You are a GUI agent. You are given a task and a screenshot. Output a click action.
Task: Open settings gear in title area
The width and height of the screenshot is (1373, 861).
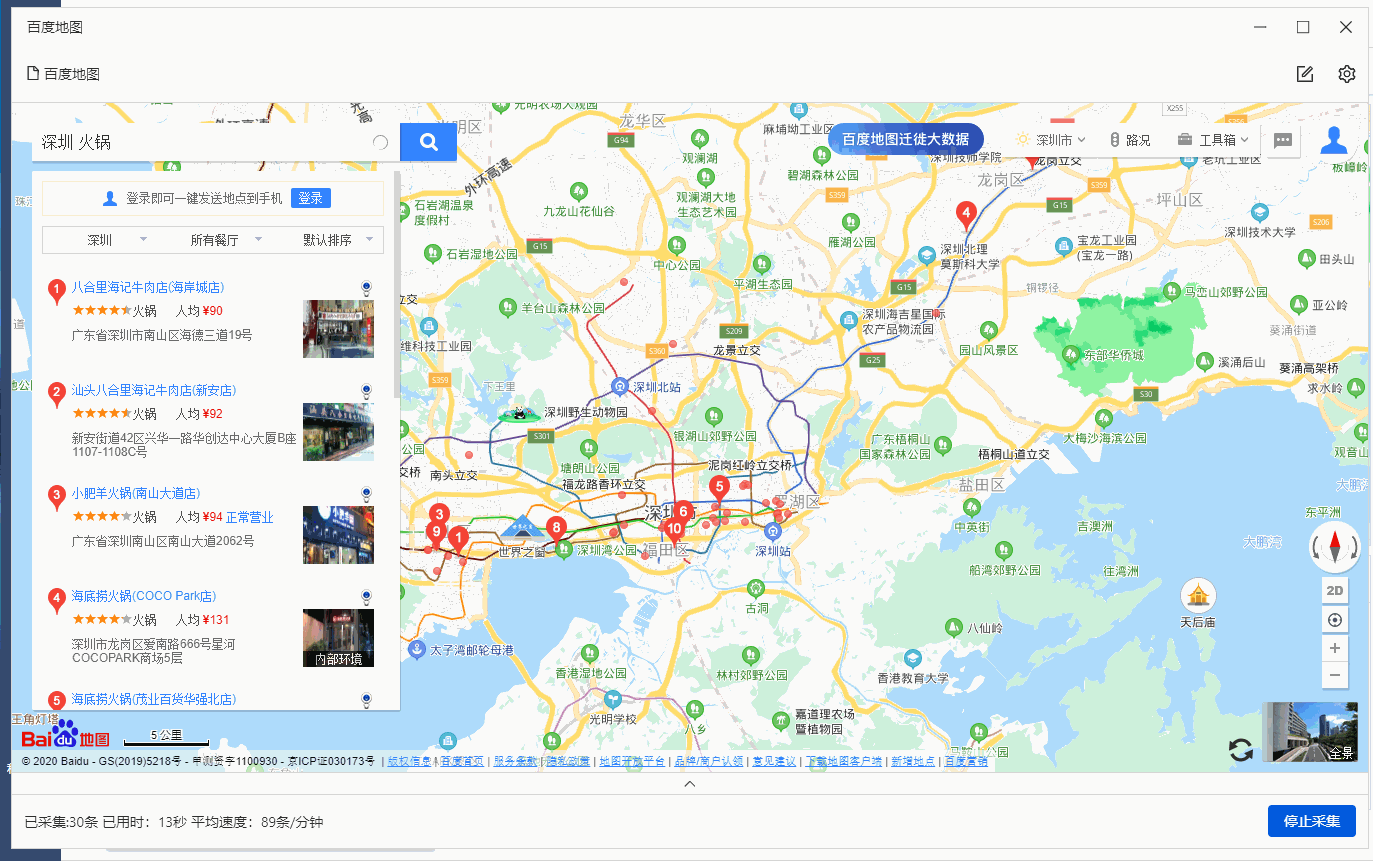click(x=1347, y=74)
